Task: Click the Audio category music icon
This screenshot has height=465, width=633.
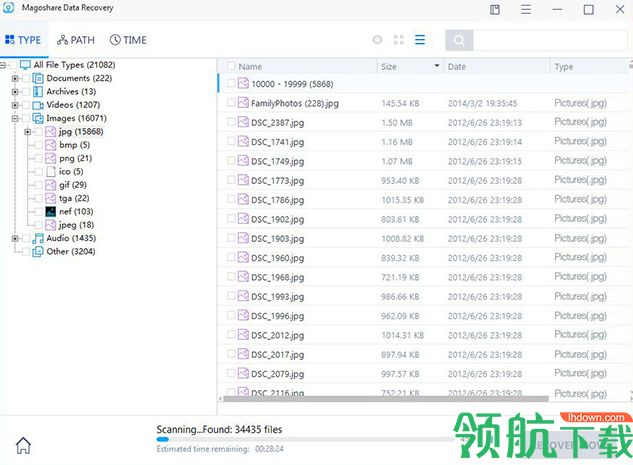Action: tap(38, 238)
